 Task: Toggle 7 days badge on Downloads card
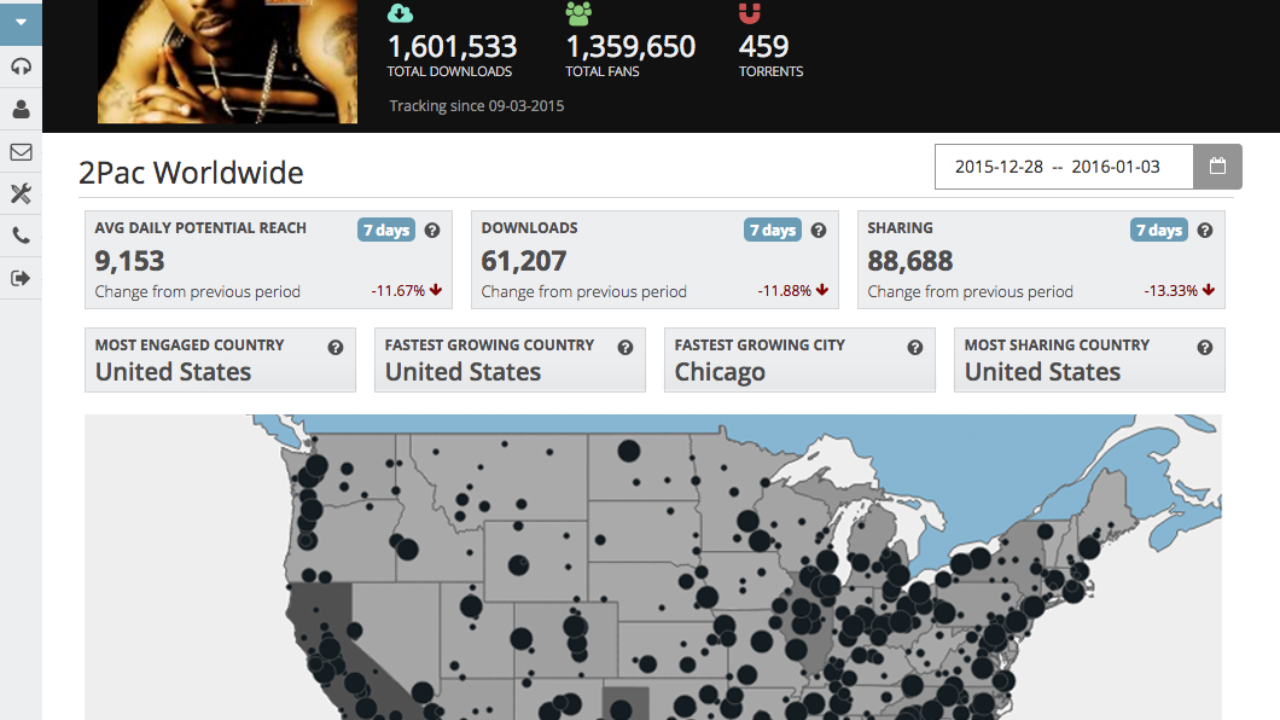coord(772,230)
